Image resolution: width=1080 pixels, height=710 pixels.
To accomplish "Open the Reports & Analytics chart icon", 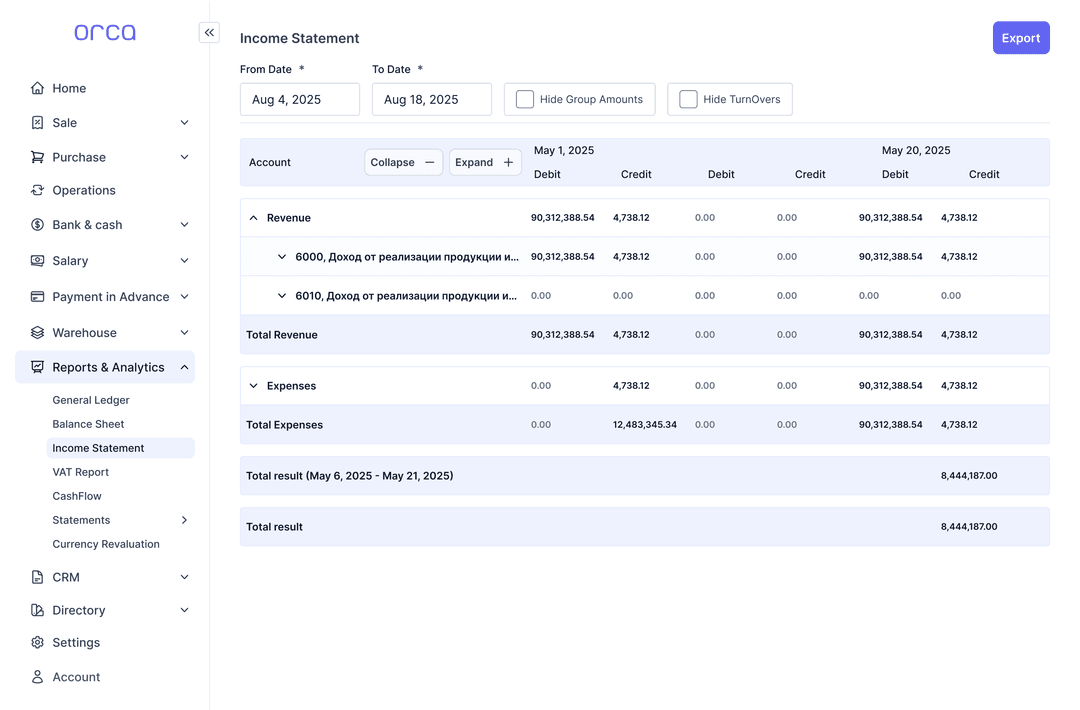I will pos(36,367).
